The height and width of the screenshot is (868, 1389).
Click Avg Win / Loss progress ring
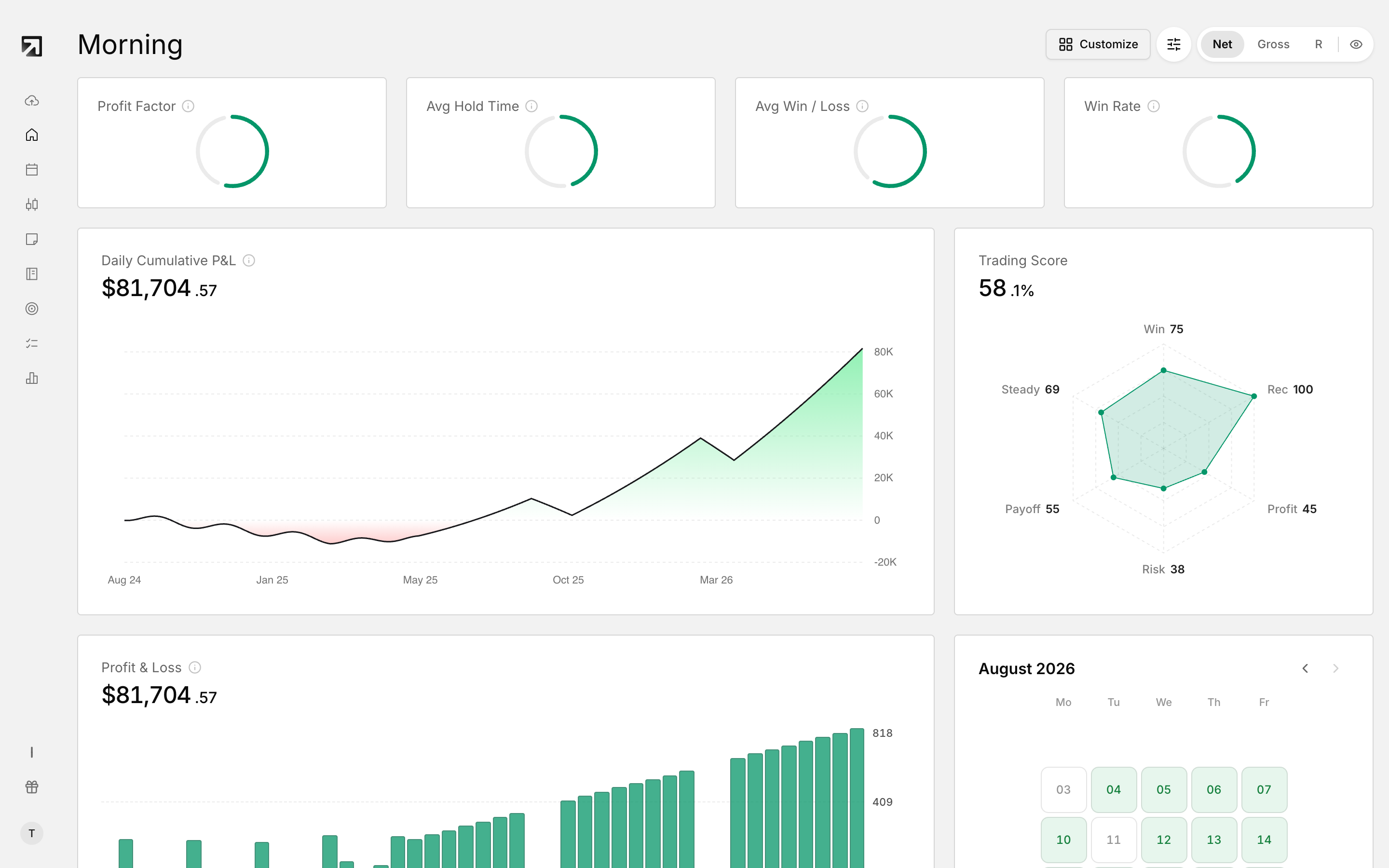coord(890,151)
